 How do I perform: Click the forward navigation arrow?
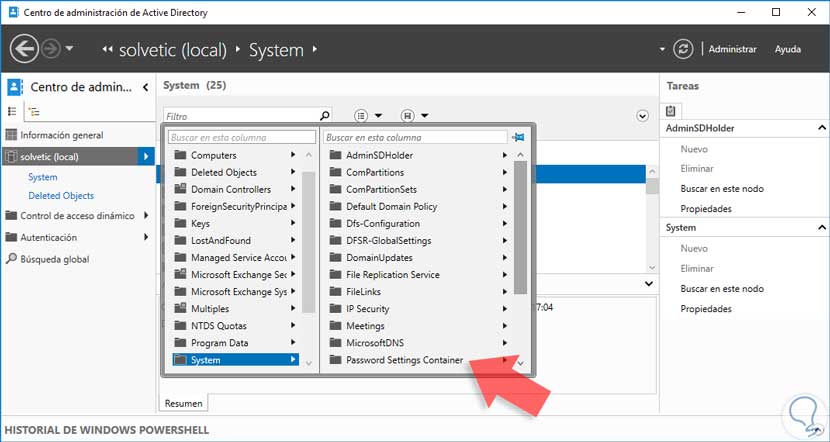coord(51,50)
